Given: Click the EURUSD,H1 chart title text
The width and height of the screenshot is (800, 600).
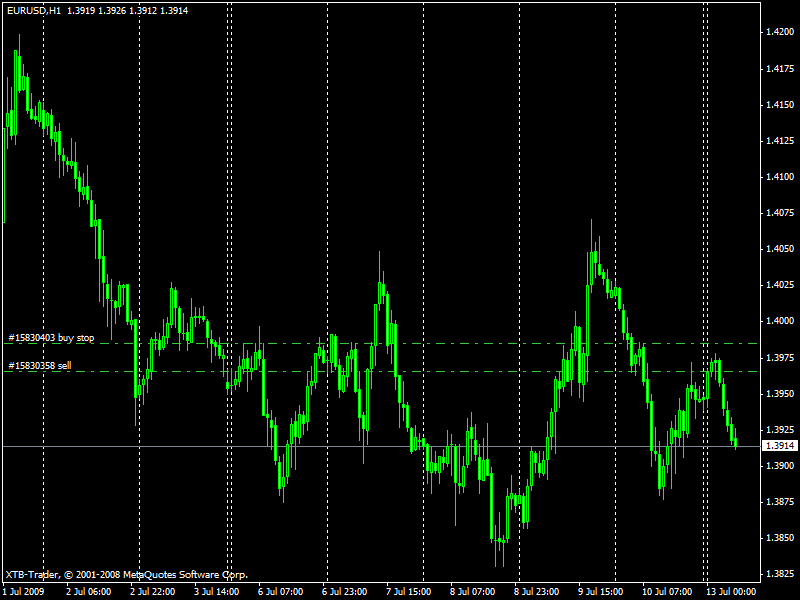Looking at the screenshot, I should pos(33,10).
